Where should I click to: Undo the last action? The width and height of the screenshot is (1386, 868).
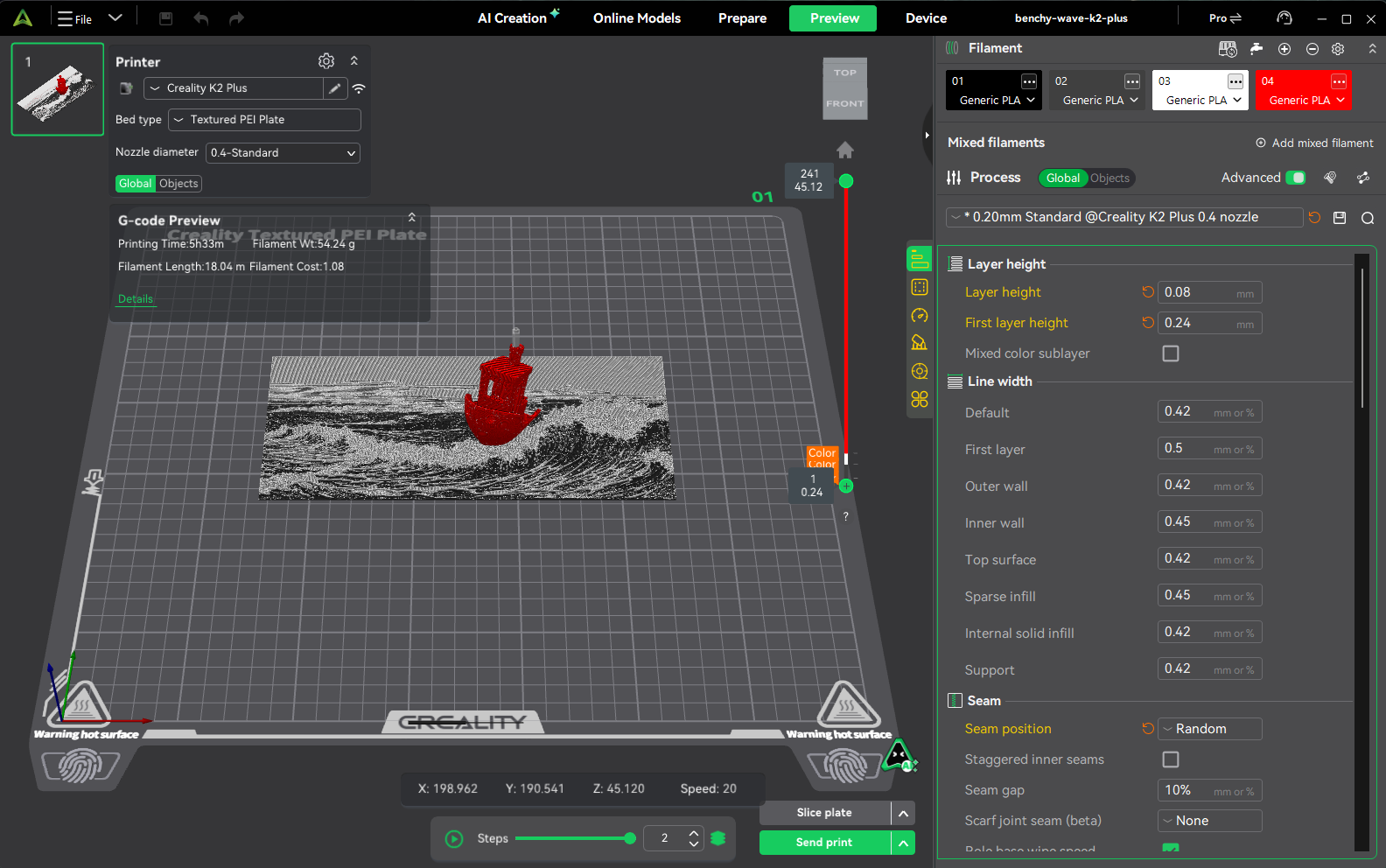click(x=201, y=18)
